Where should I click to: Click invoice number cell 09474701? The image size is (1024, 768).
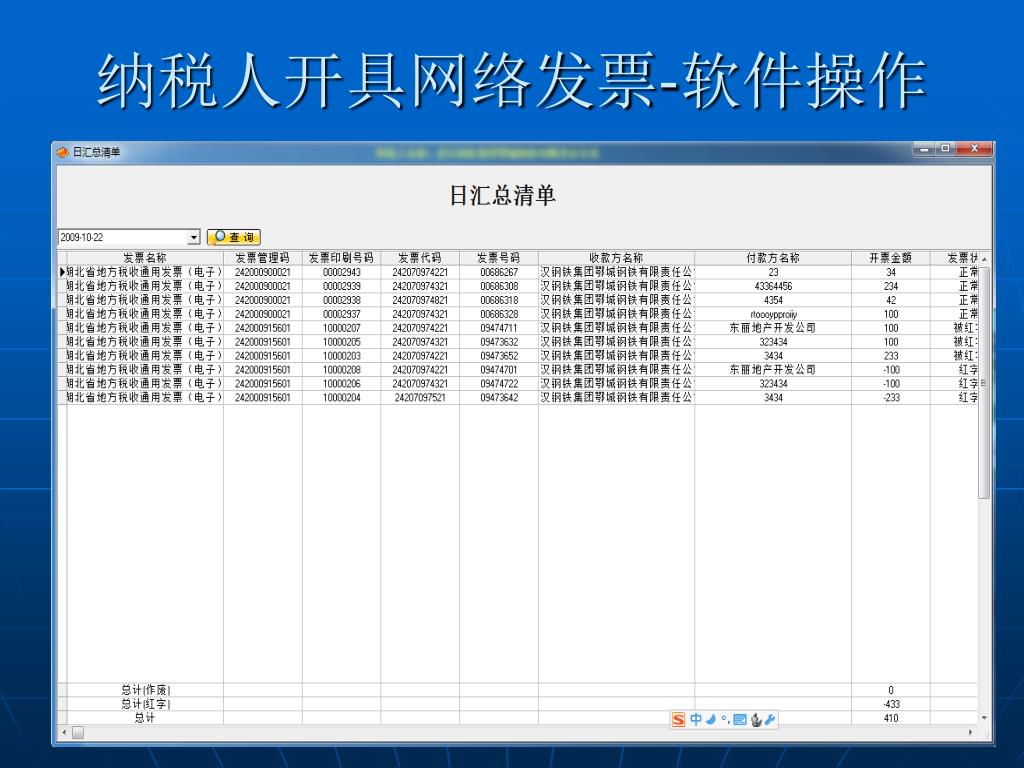(x=499, y=370)
